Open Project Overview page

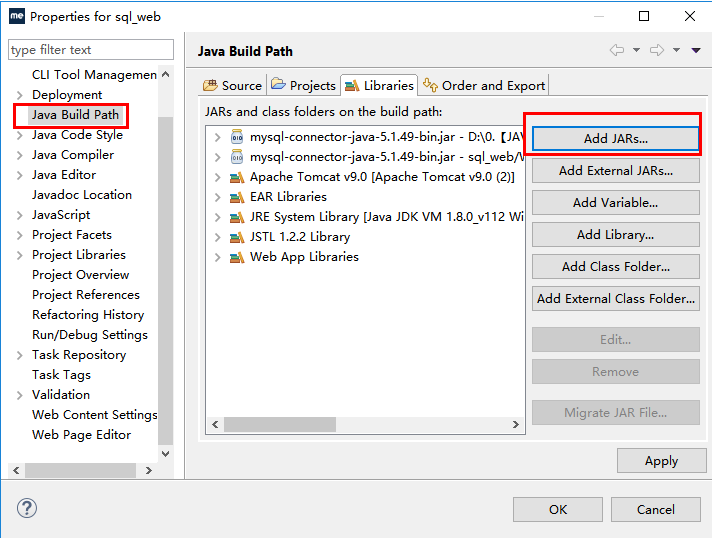pos(80,275)
